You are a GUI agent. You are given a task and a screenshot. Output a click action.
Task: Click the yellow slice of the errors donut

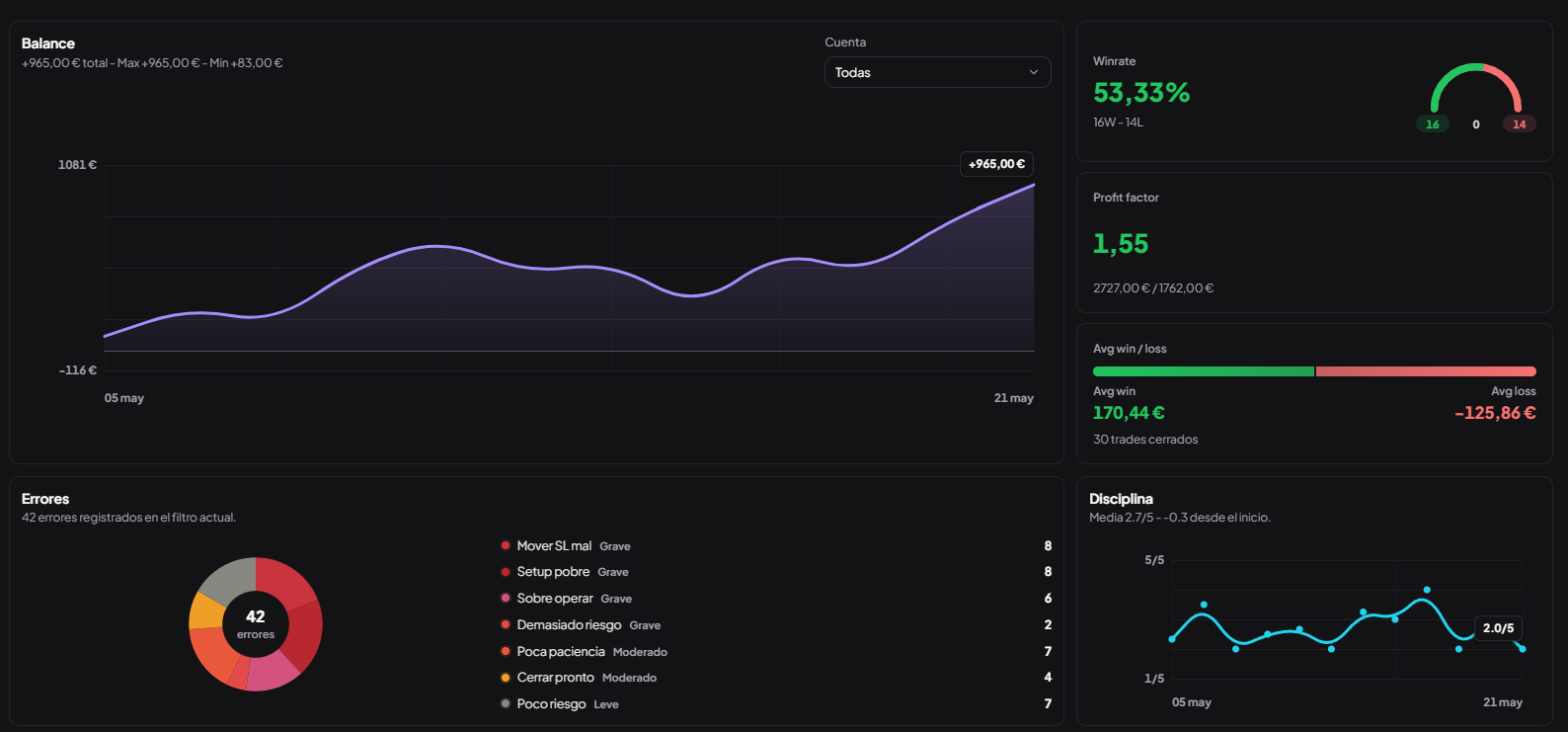(204, 612)
